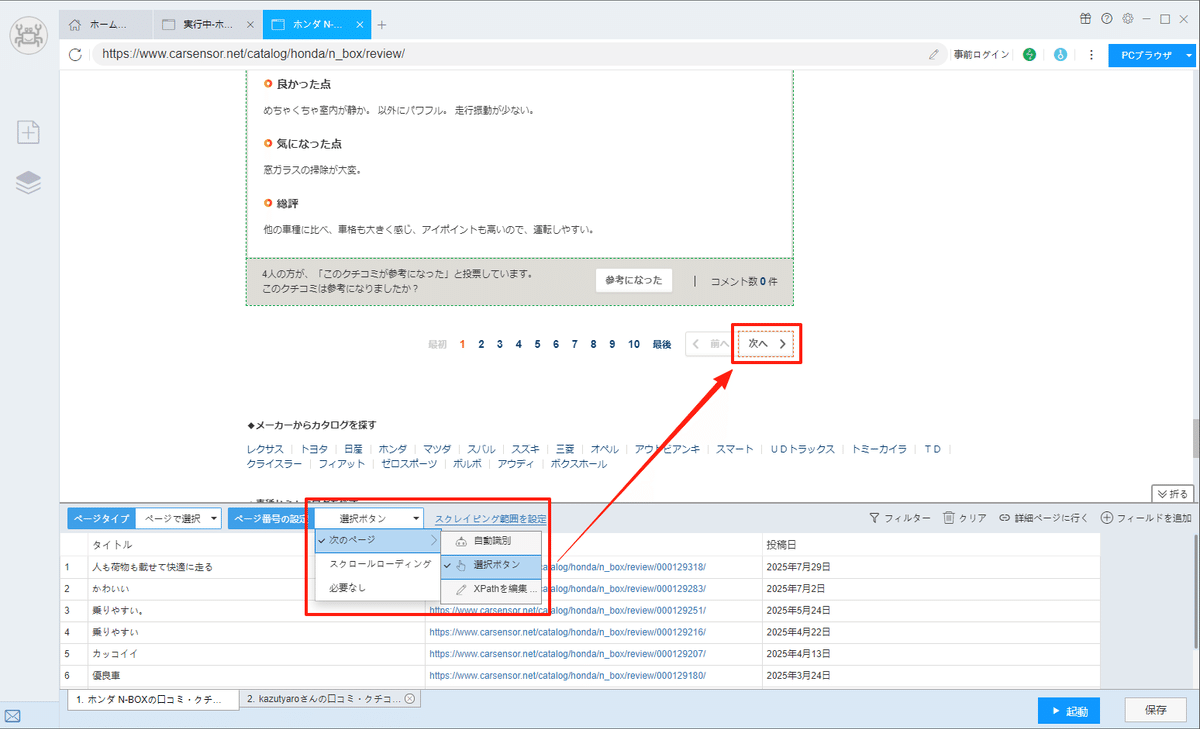Click date cell 2025年4月13日

(x=931, y=654)
